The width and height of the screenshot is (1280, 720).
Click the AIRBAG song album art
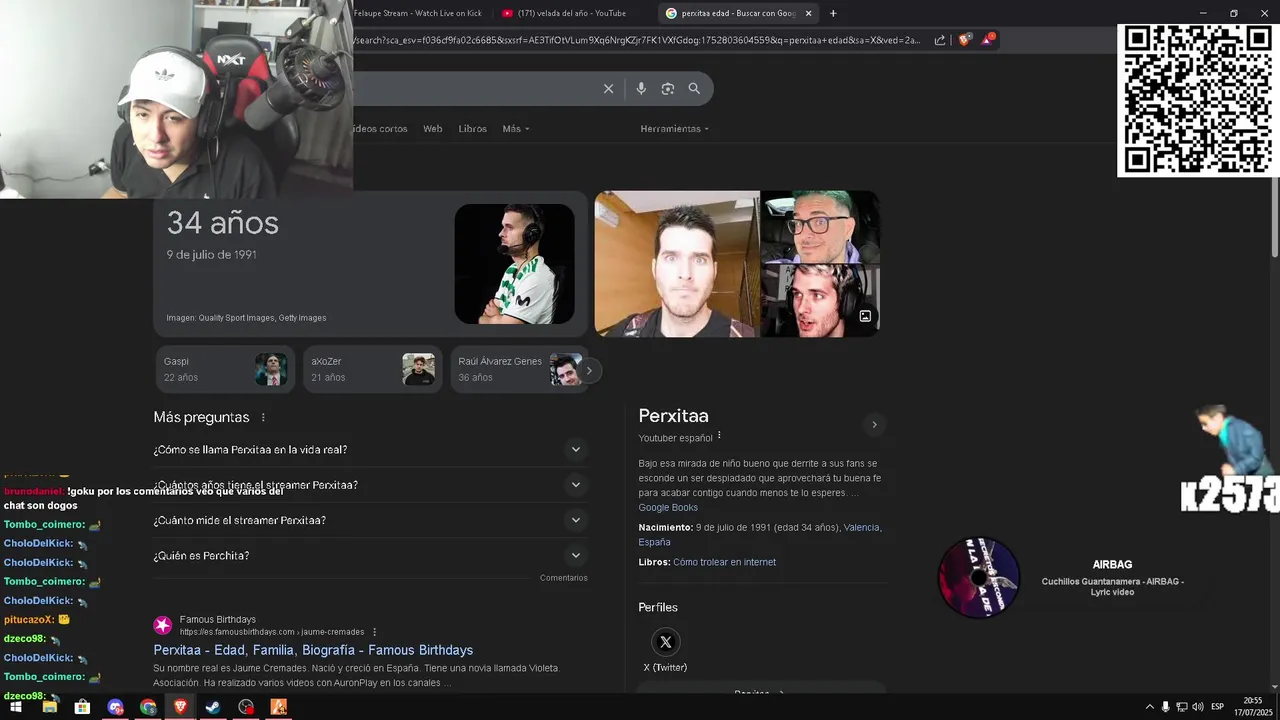[979, 577]
